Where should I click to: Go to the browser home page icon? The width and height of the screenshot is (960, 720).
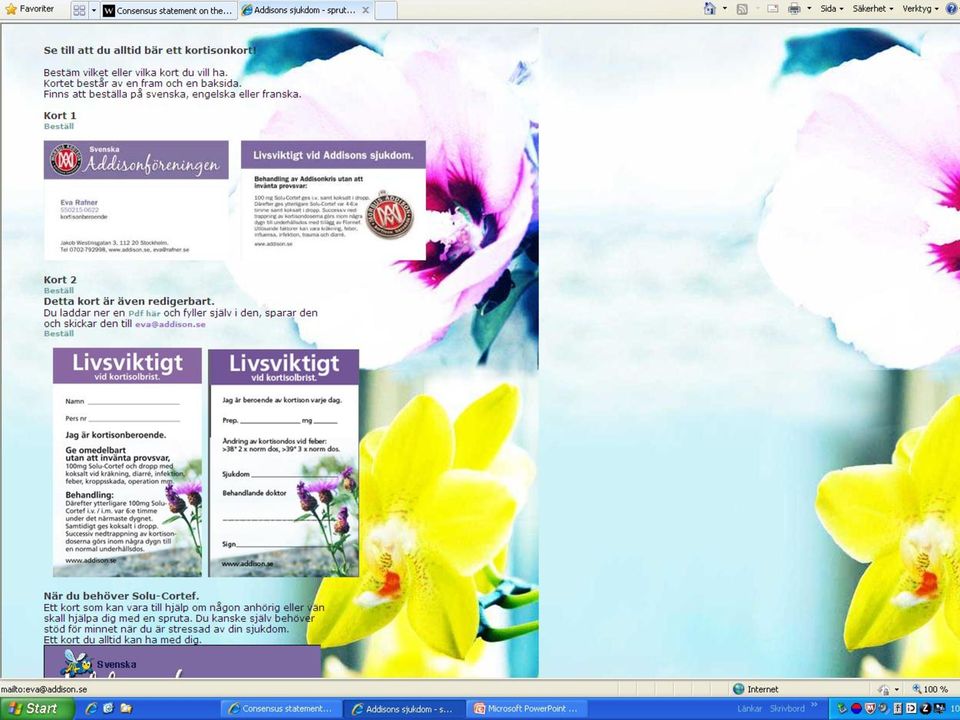[710, 9]
